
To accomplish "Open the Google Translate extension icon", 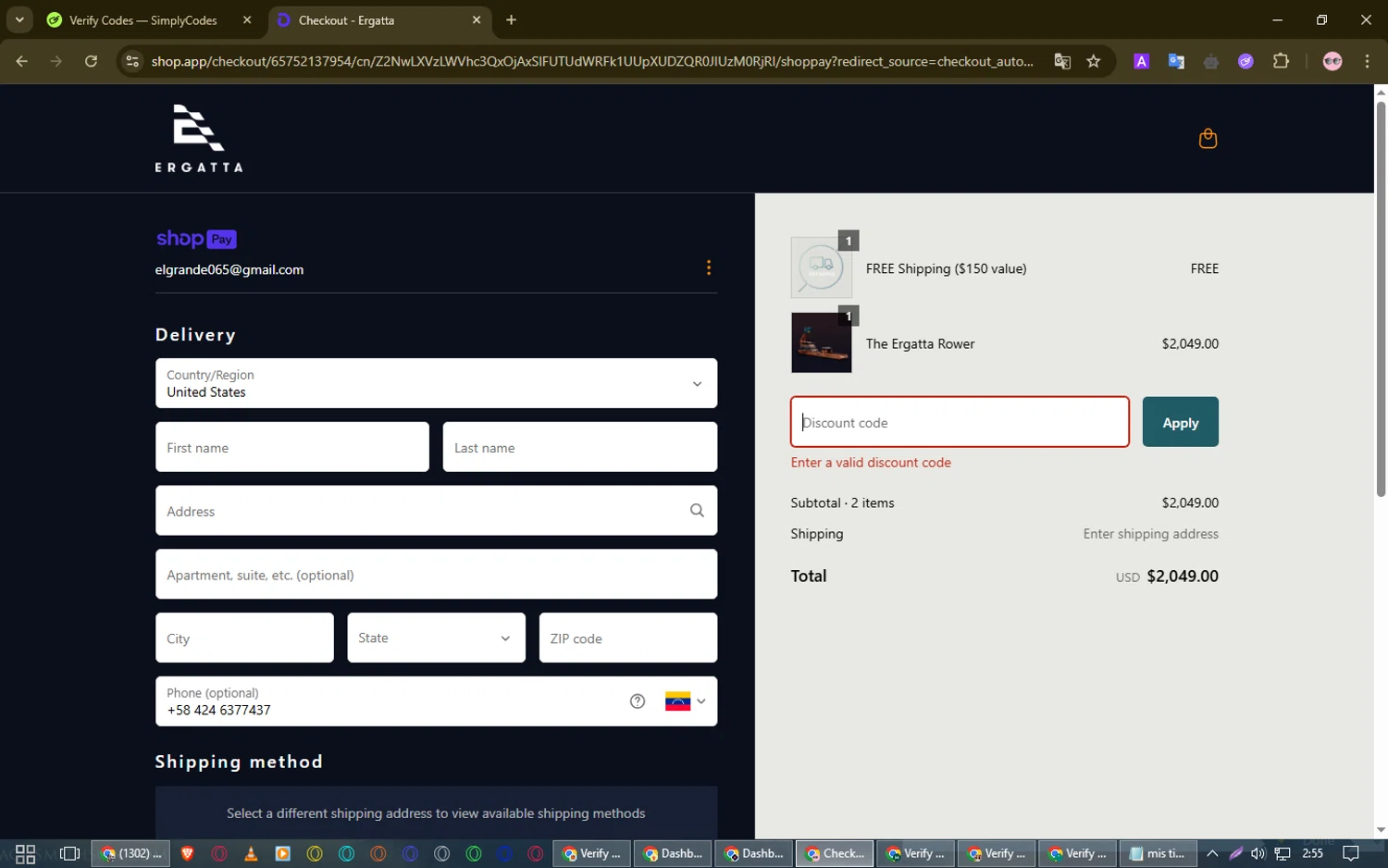I will click(1176, 61).
